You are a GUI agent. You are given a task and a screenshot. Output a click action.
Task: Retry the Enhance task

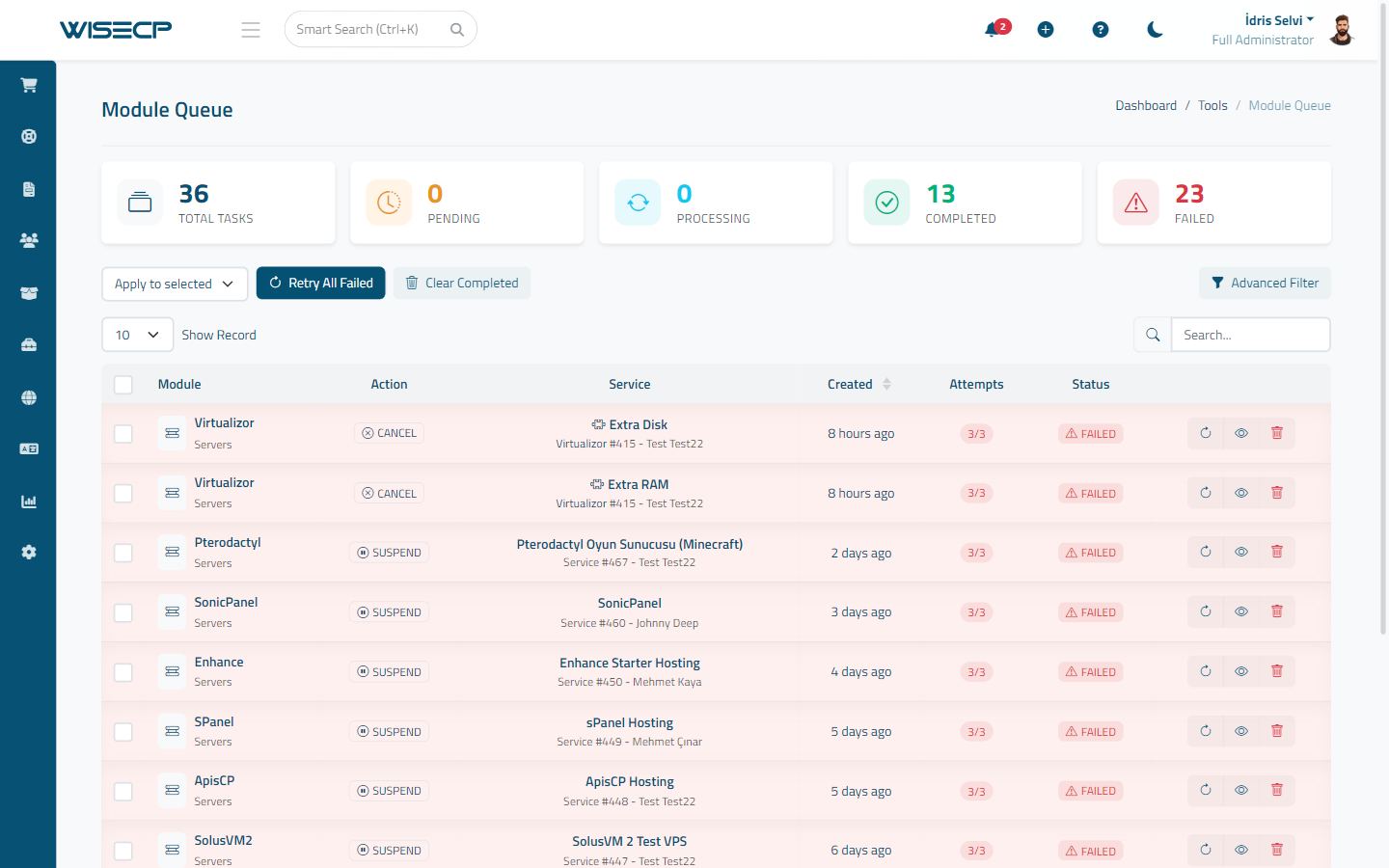tap(1206, 671)
